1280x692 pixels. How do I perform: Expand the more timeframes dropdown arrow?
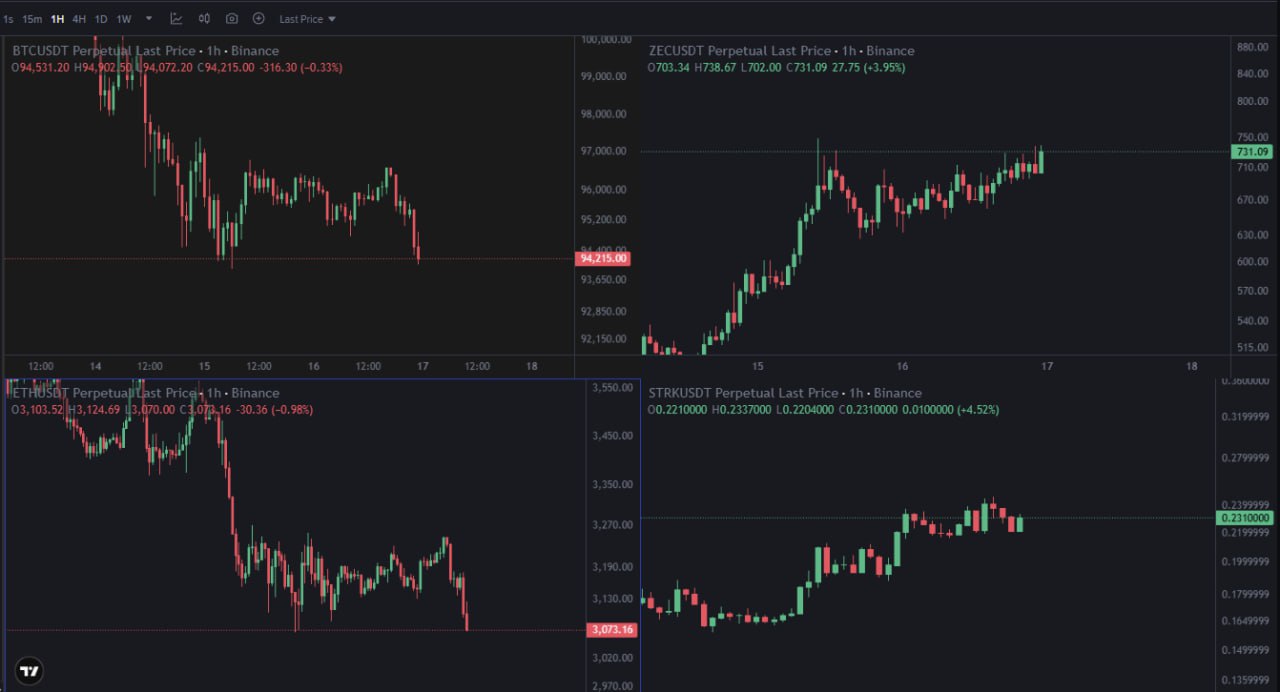point(149,18)
